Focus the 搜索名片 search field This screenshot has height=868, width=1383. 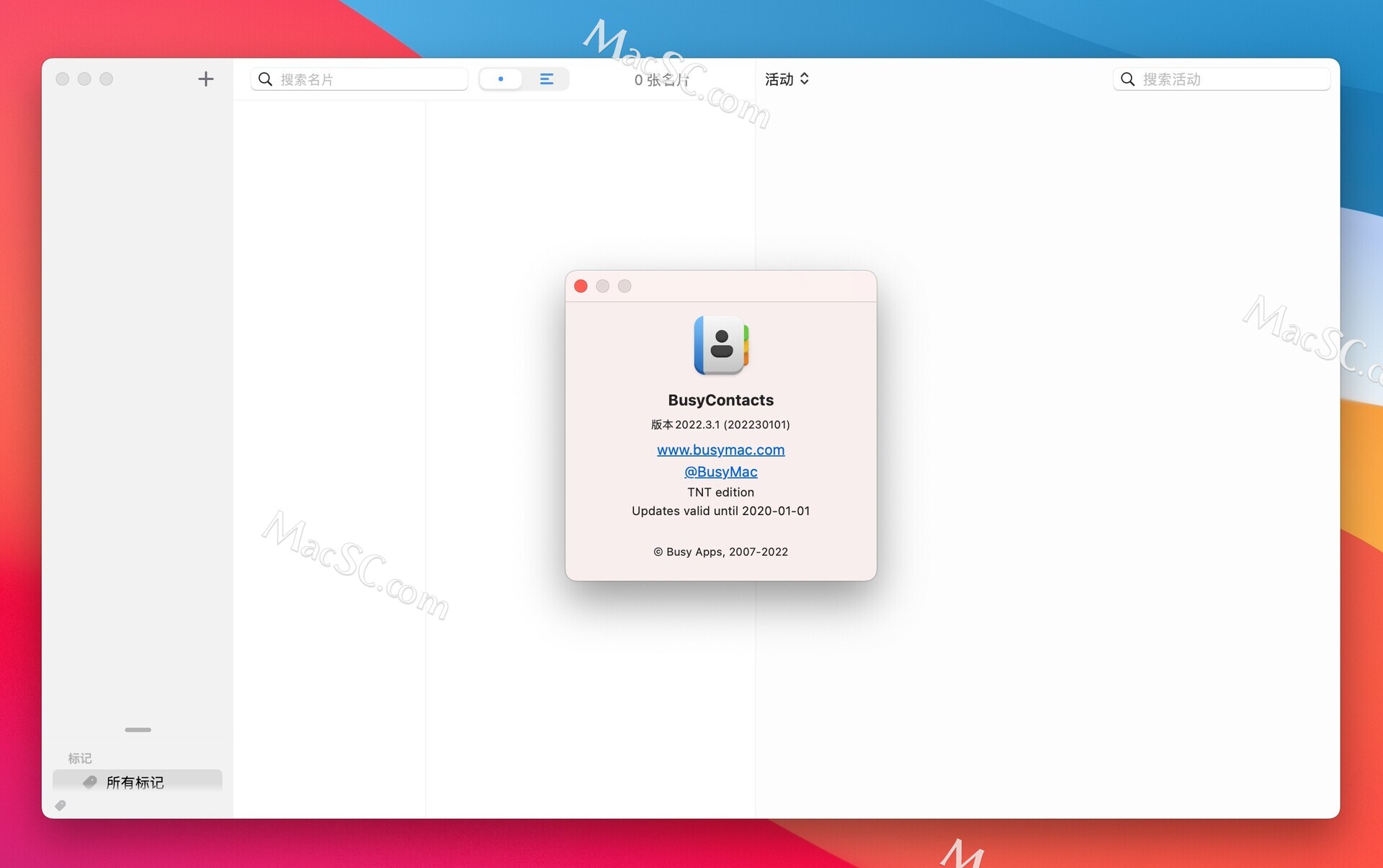359,79
